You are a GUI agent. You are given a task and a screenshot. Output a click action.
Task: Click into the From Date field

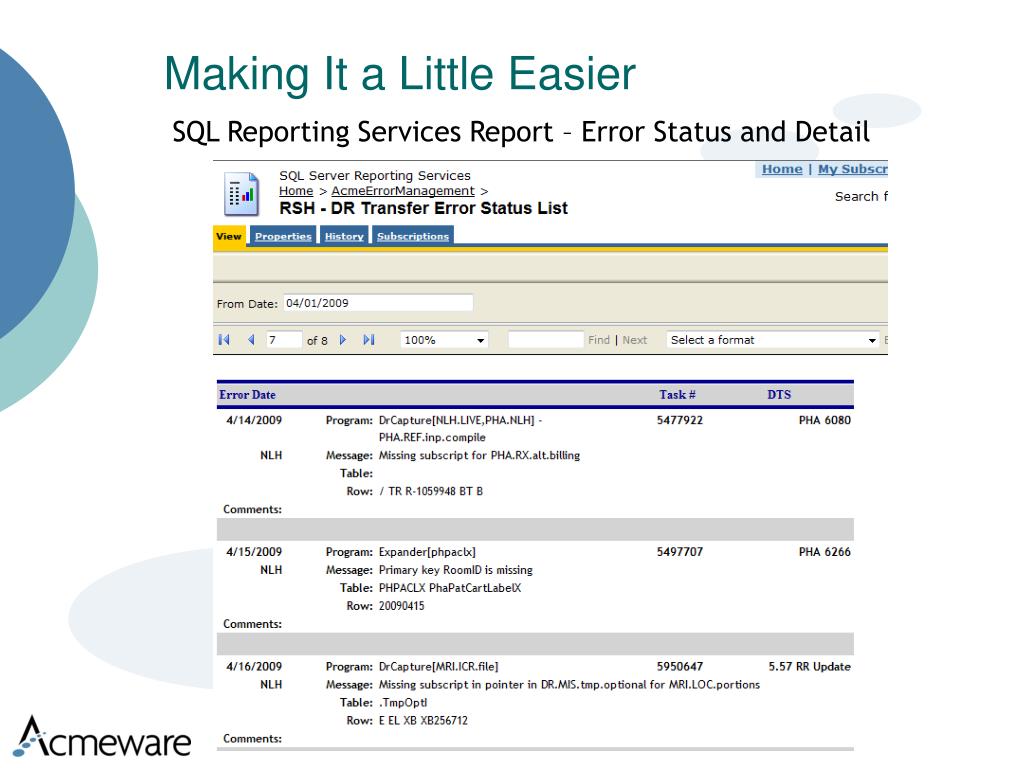(x=378, y=303)
